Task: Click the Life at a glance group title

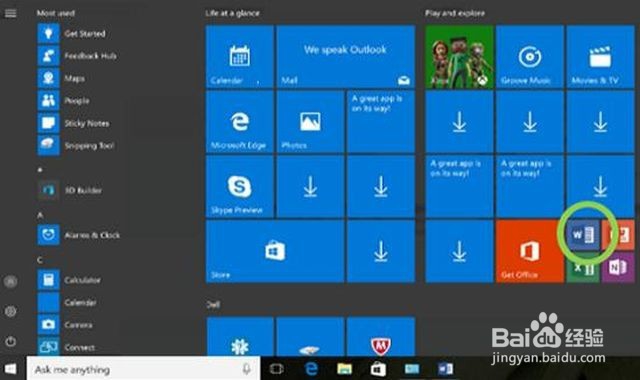Action: click(x=232, y=13)
